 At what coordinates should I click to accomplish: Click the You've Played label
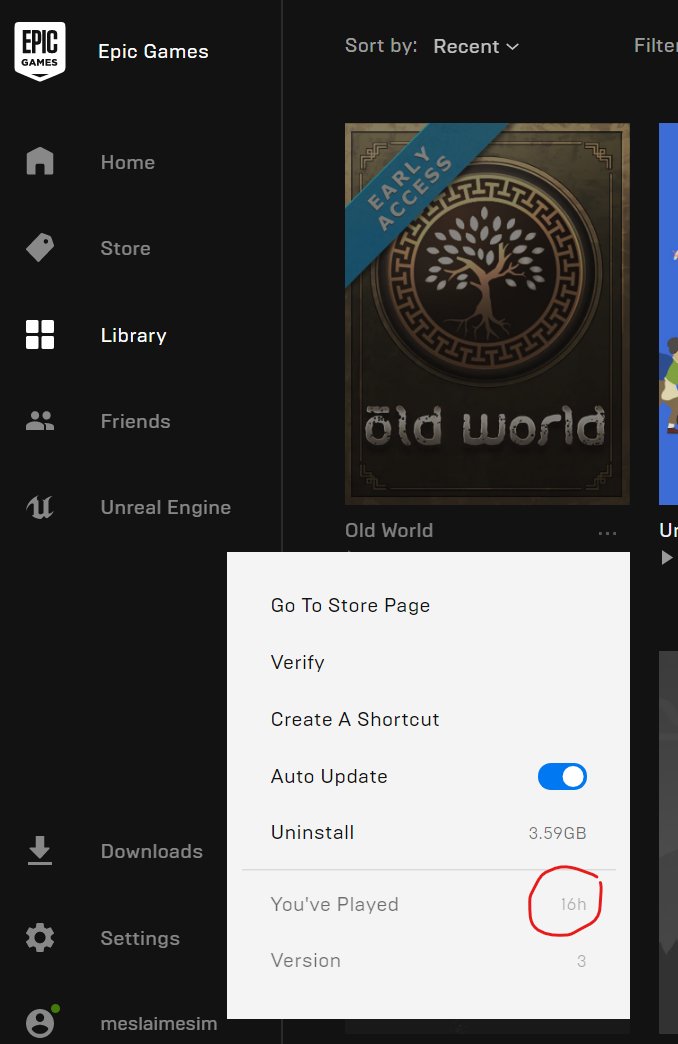[x=334, y=904]
